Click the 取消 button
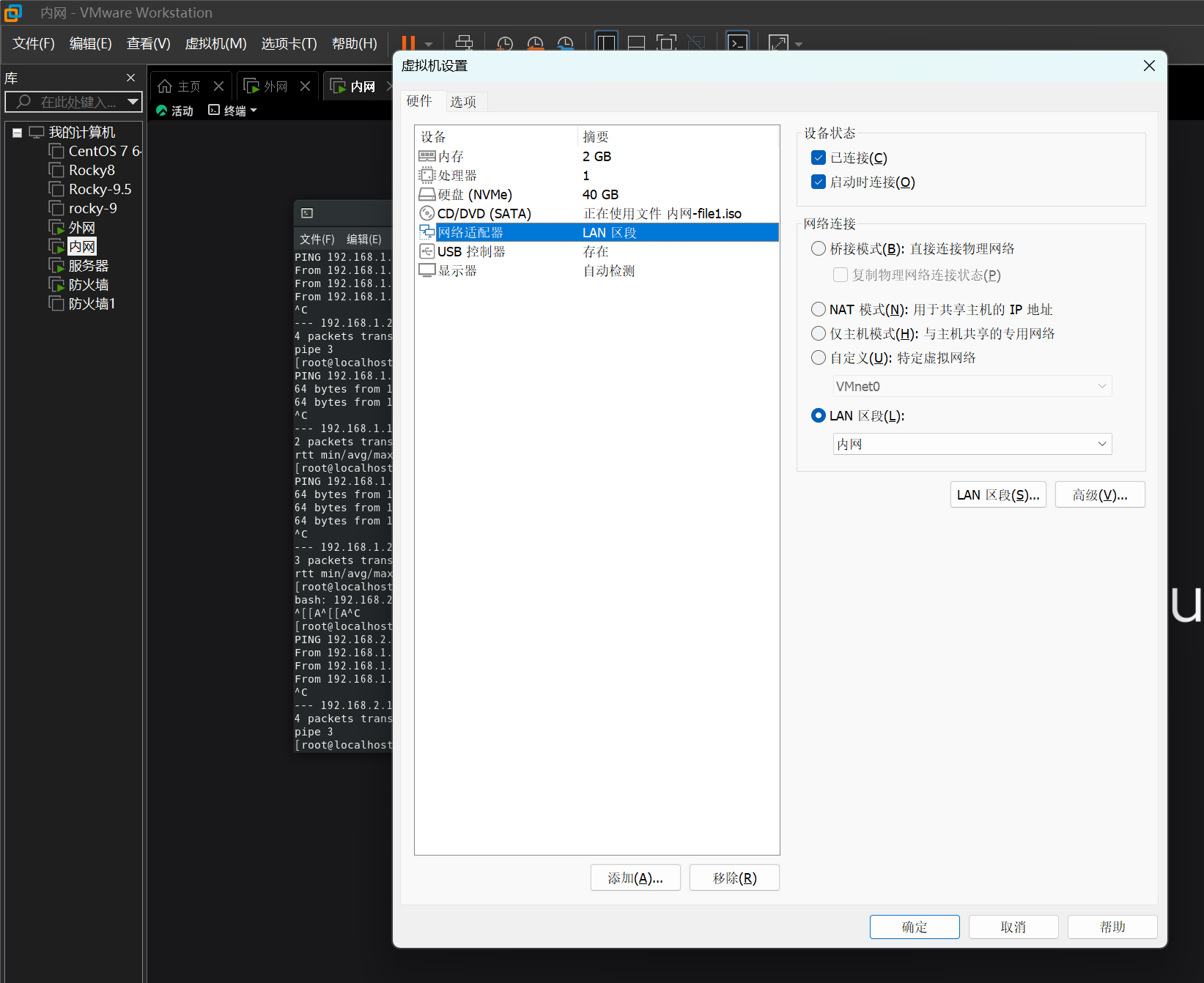 coord(1013,927)
